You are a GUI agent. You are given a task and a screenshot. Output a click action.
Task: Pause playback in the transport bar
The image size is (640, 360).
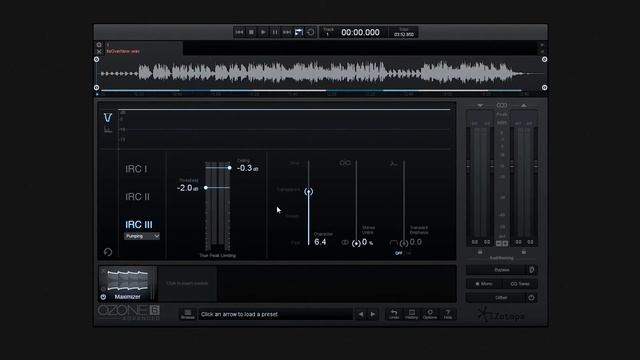[x=275, y=32]
